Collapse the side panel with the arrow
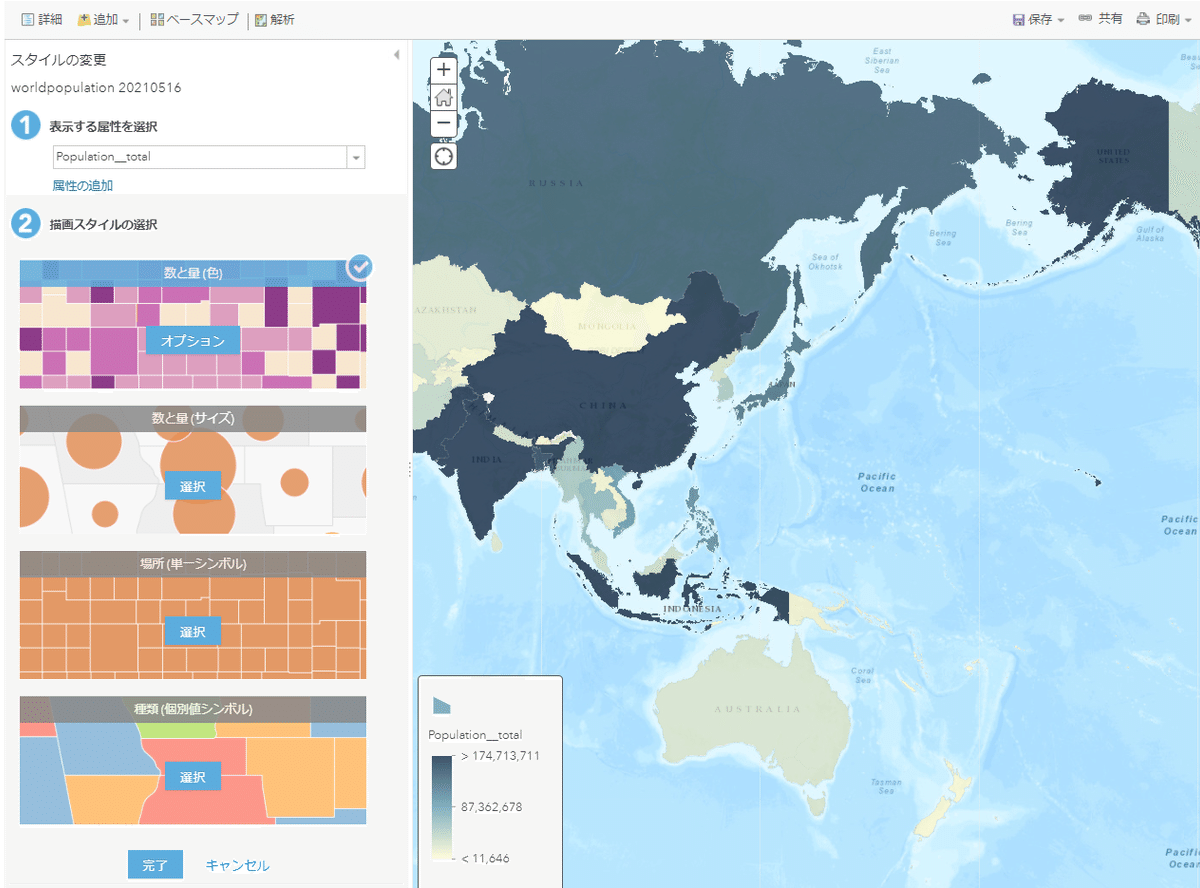Screen dimensions: 1200x888 point(396,55)
